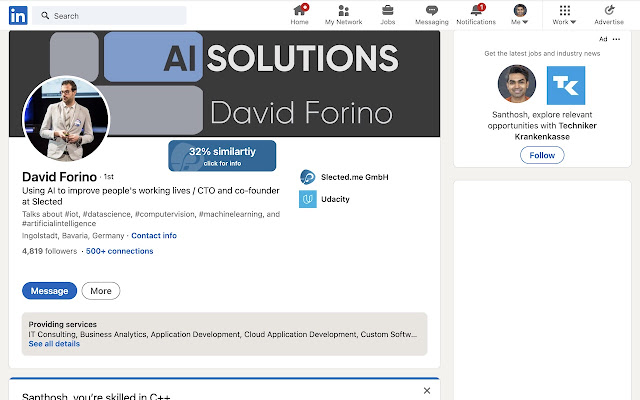Click 'Get the latest jobs and industry news'
This screenshot has width=640, height=400.
point(542,53)
